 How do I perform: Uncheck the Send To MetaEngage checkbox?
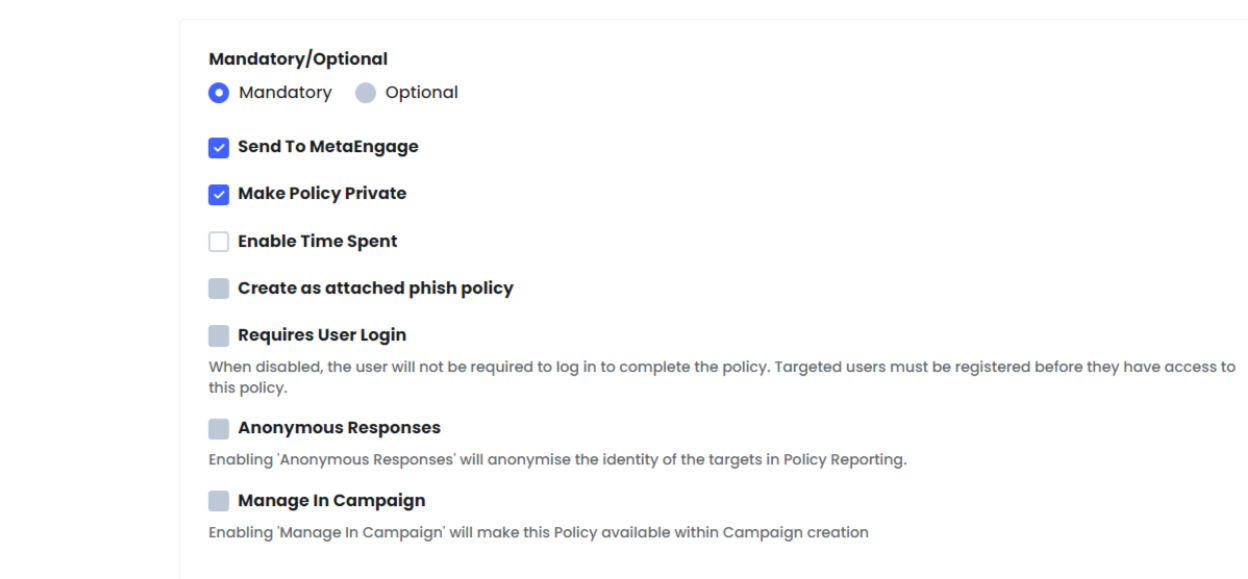[219, 148]
